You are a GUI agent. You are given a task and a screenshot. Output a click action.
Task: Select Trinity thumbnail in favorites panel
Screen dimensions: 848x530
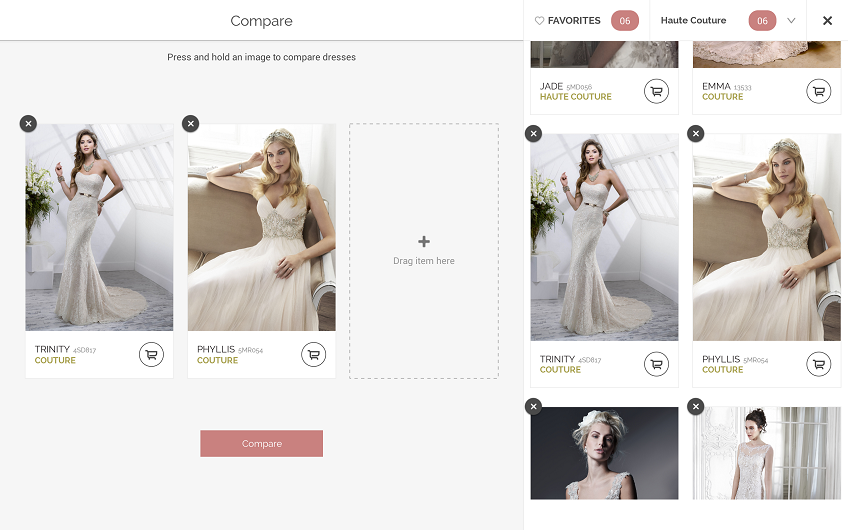coord(605,237)
